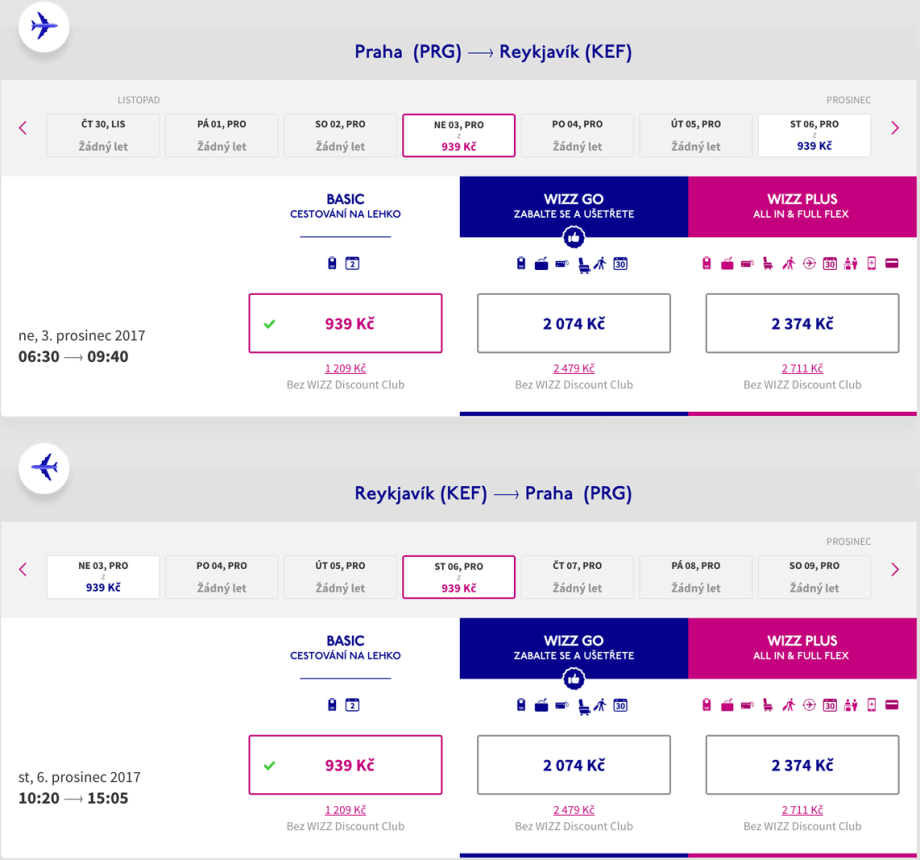Select outbound WIZZ GO fare 2 074 Kč
This screenshot has width=920, height=860.
573,323
